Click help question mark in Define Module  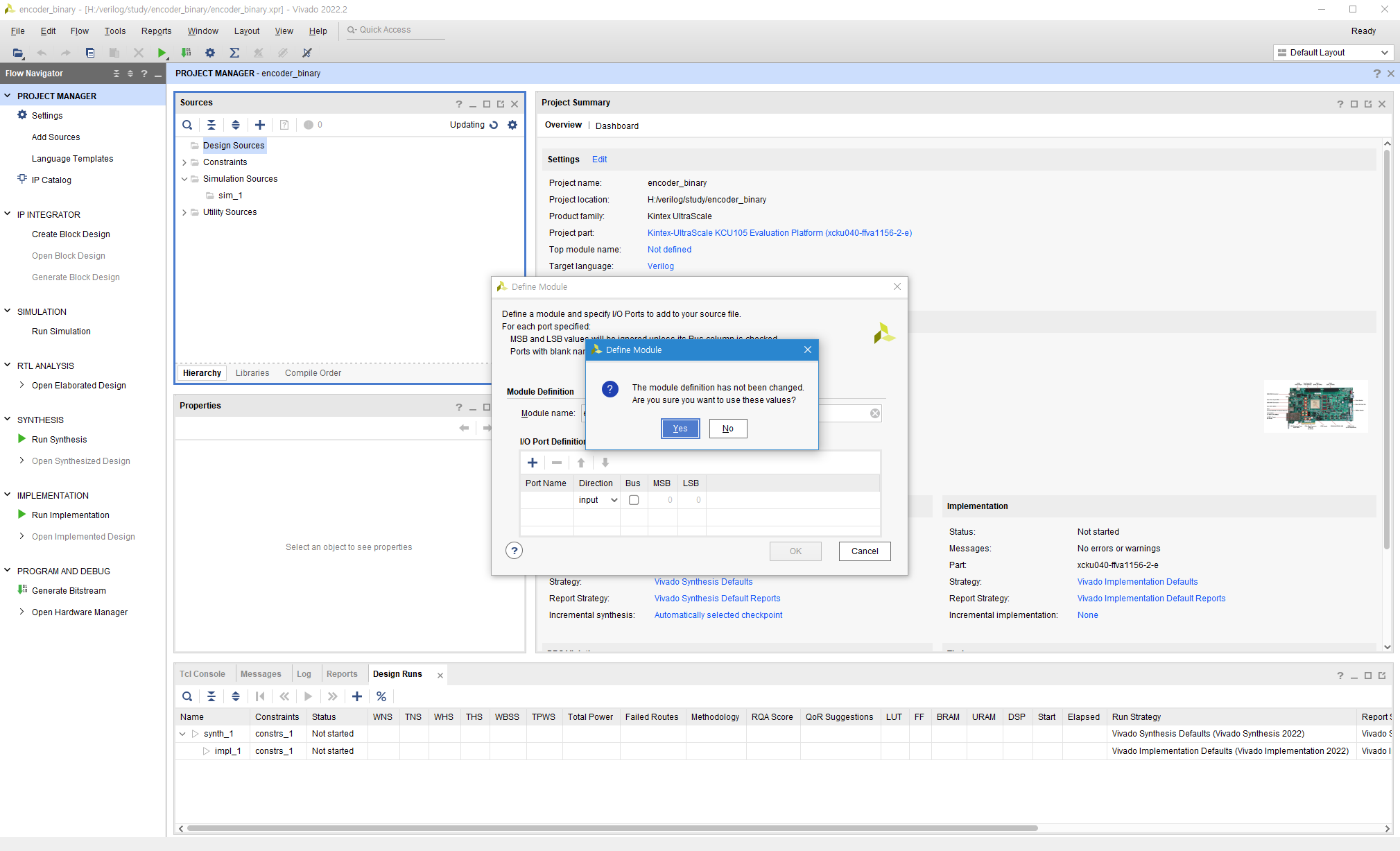pyautogui.click(x=514, y=551)
